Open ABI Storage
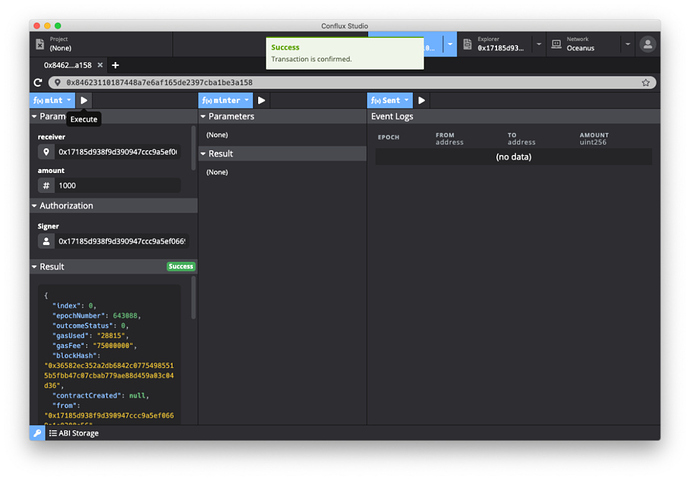This screenshot has width=690, height=479. (74, 433)
